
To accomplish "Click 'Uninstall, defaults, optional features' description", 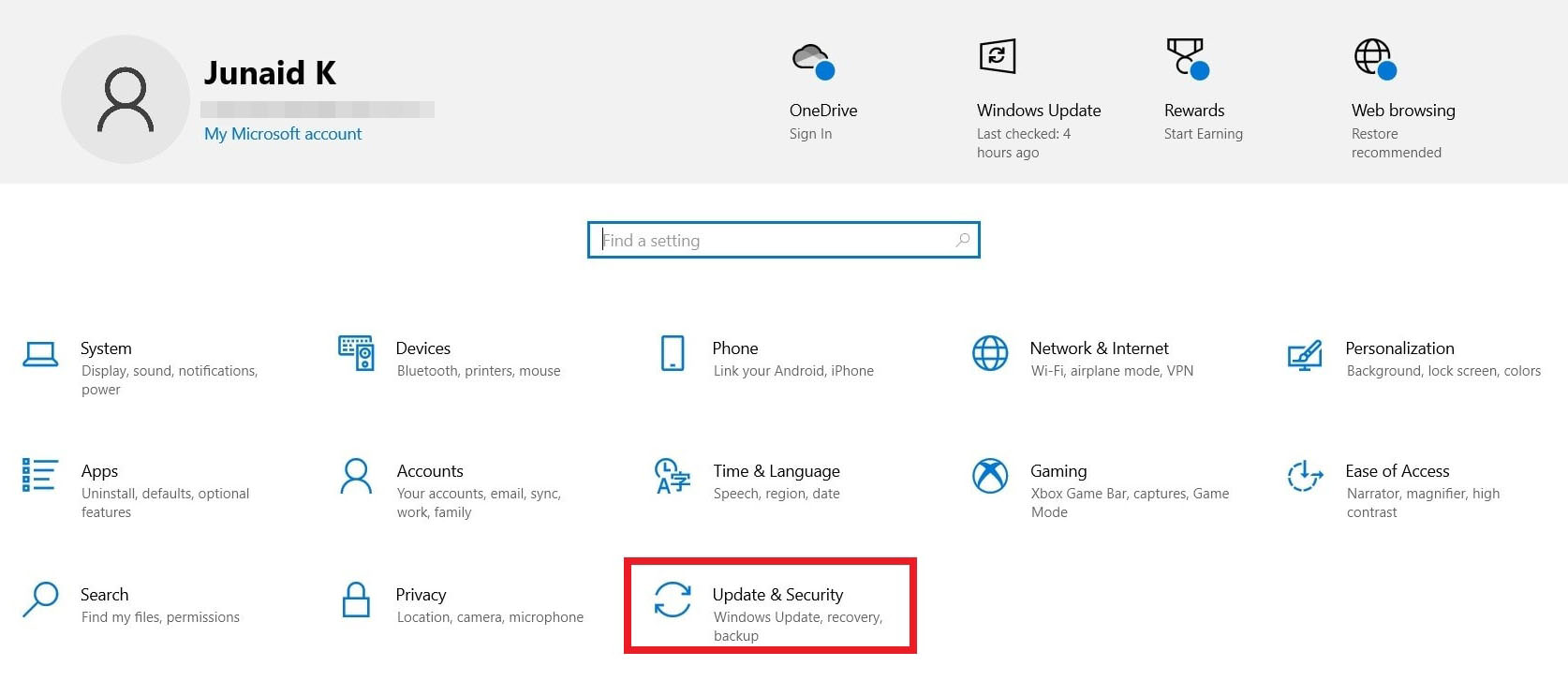I will 166,503.
